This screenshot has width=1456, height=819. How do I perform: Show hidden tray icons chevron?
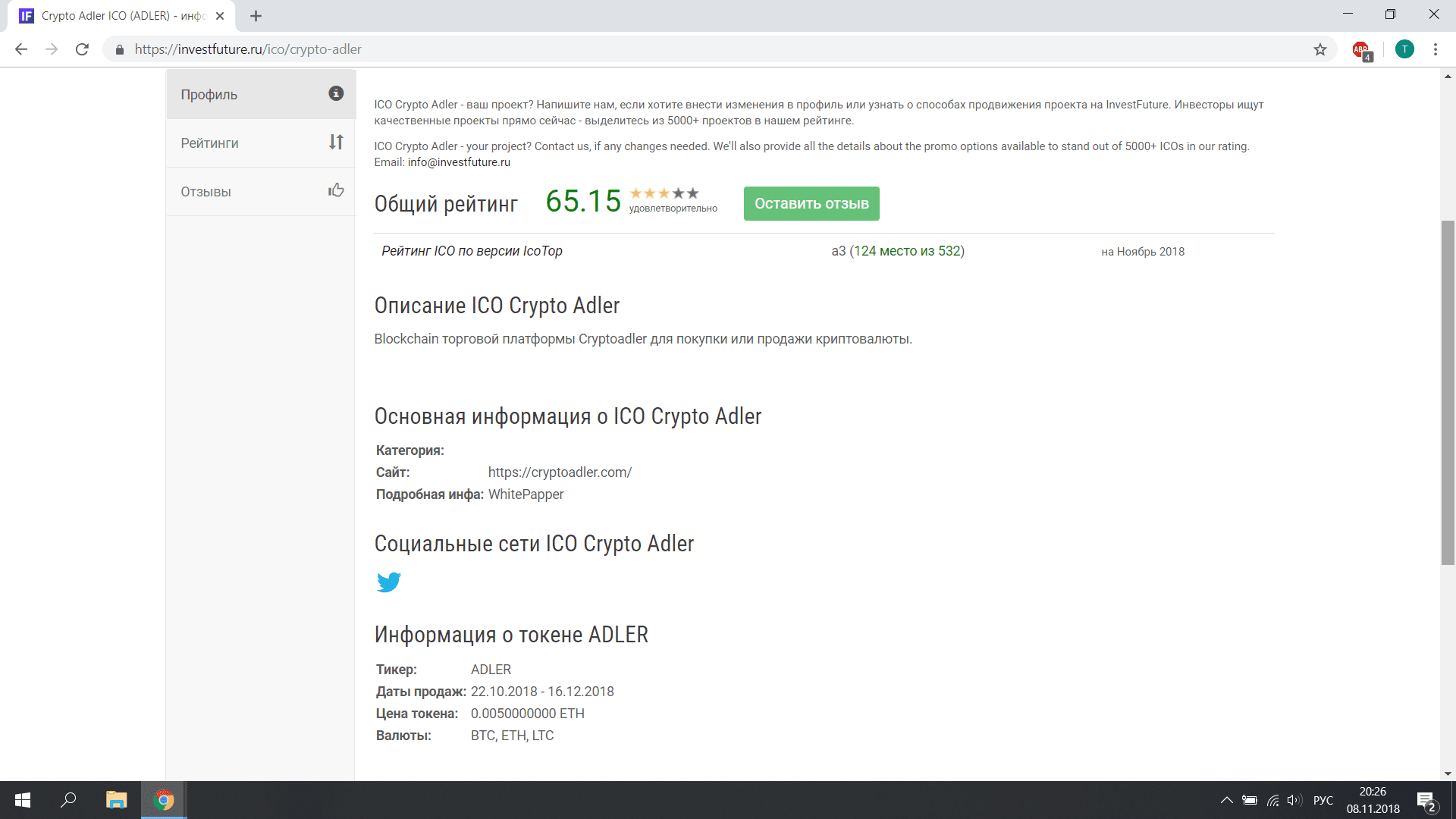point(1226,800)
